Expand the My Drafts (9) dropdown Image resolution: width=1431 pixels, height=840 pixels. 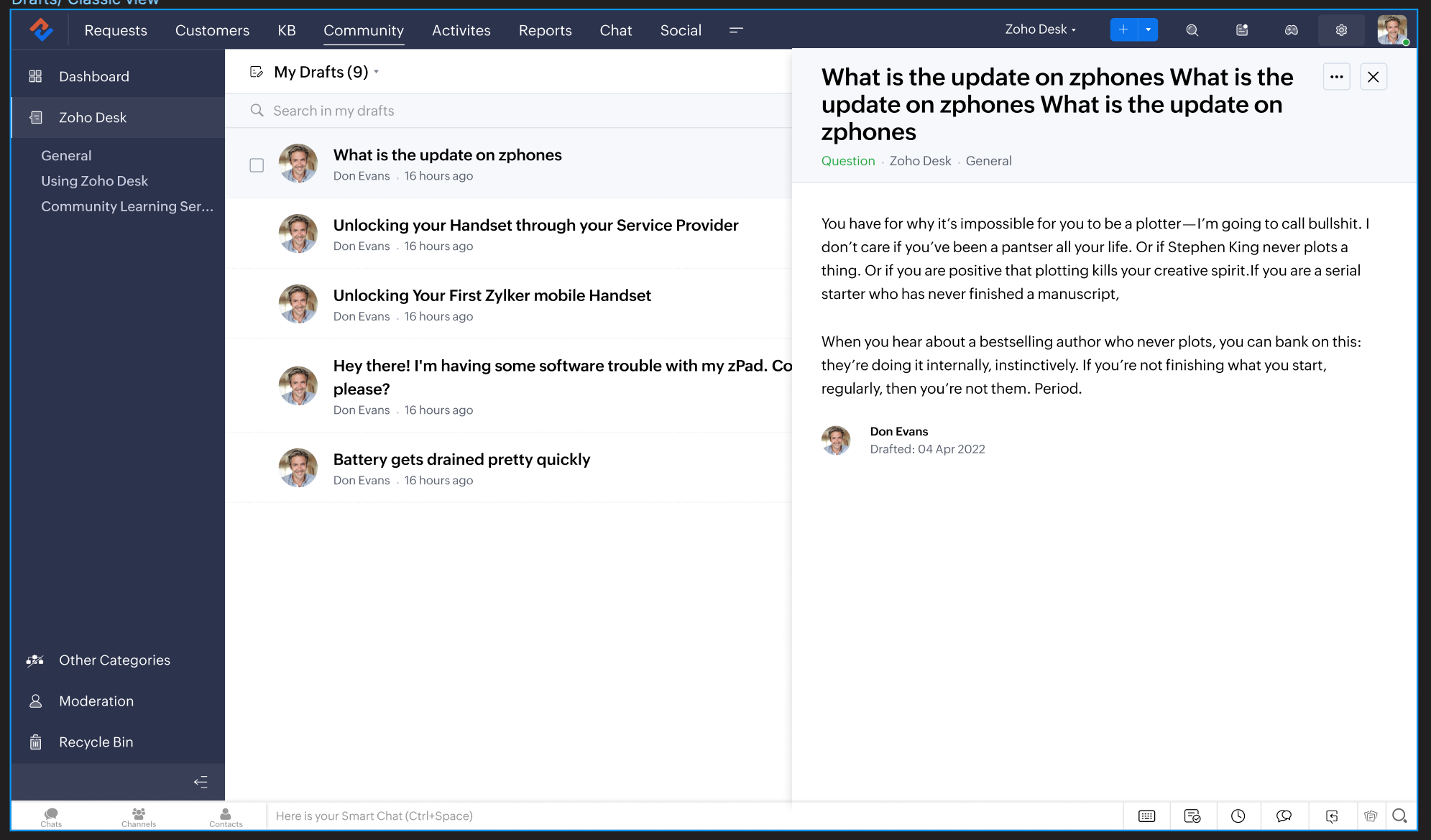coord(376,72)
